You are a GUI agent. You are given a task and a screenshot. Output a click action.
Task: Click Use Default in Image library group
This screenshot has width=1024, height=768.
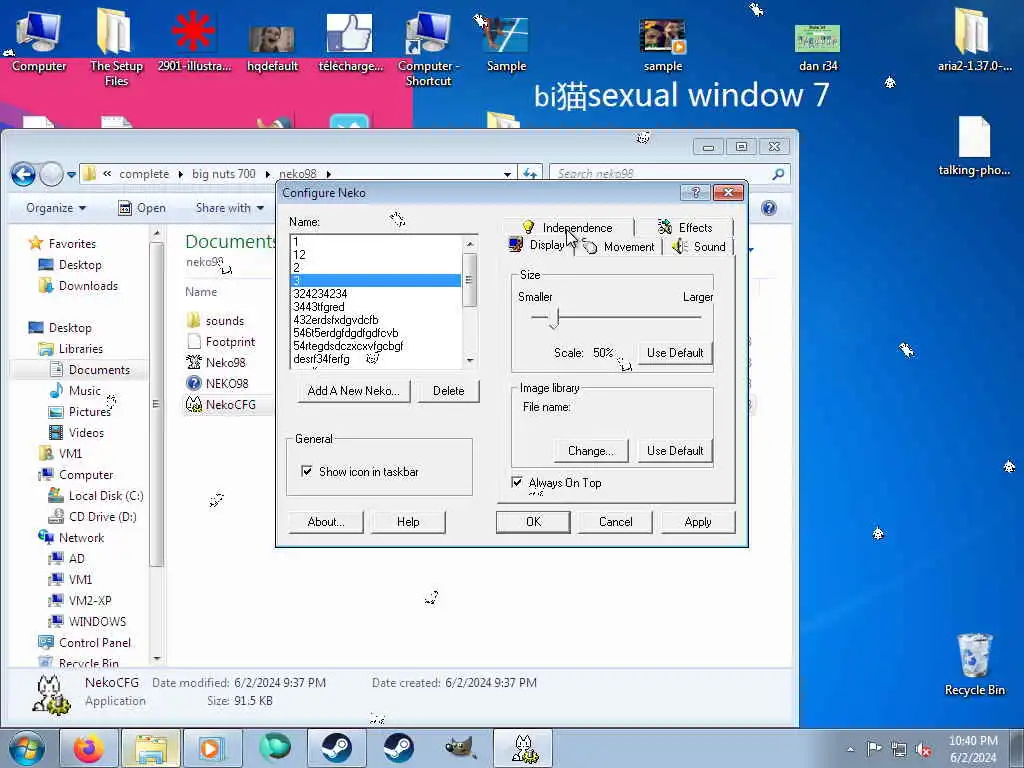point(675,451)
